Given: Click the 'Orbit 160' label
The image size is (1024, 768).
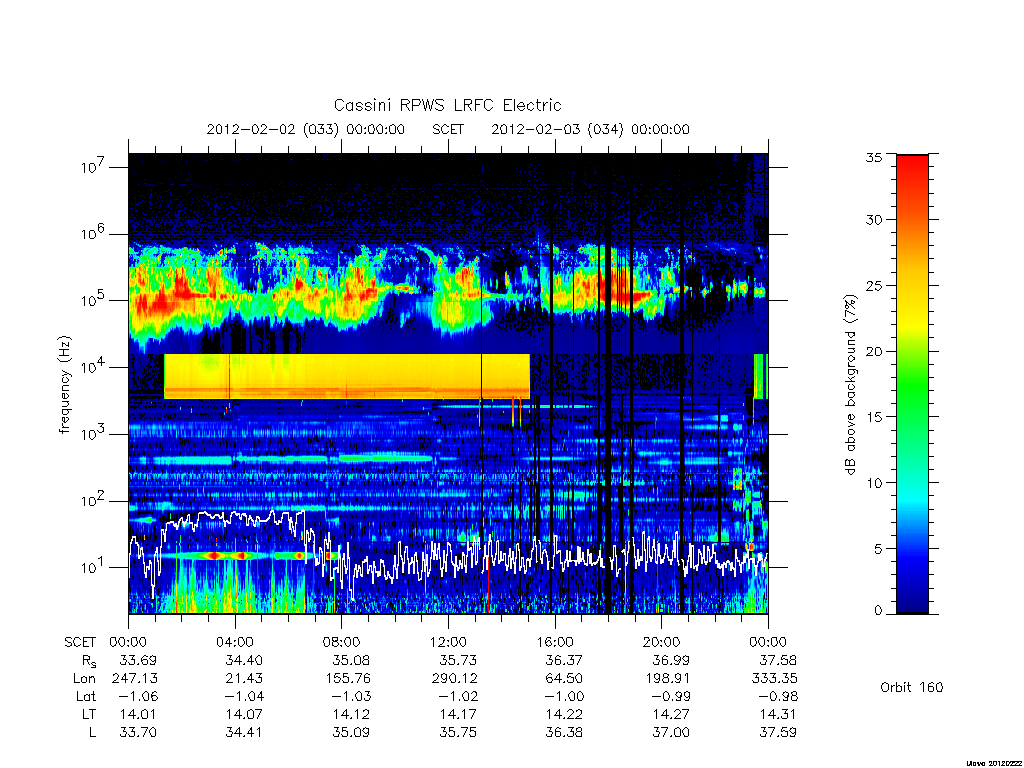Looking at the screenshot, I should 912,687.
